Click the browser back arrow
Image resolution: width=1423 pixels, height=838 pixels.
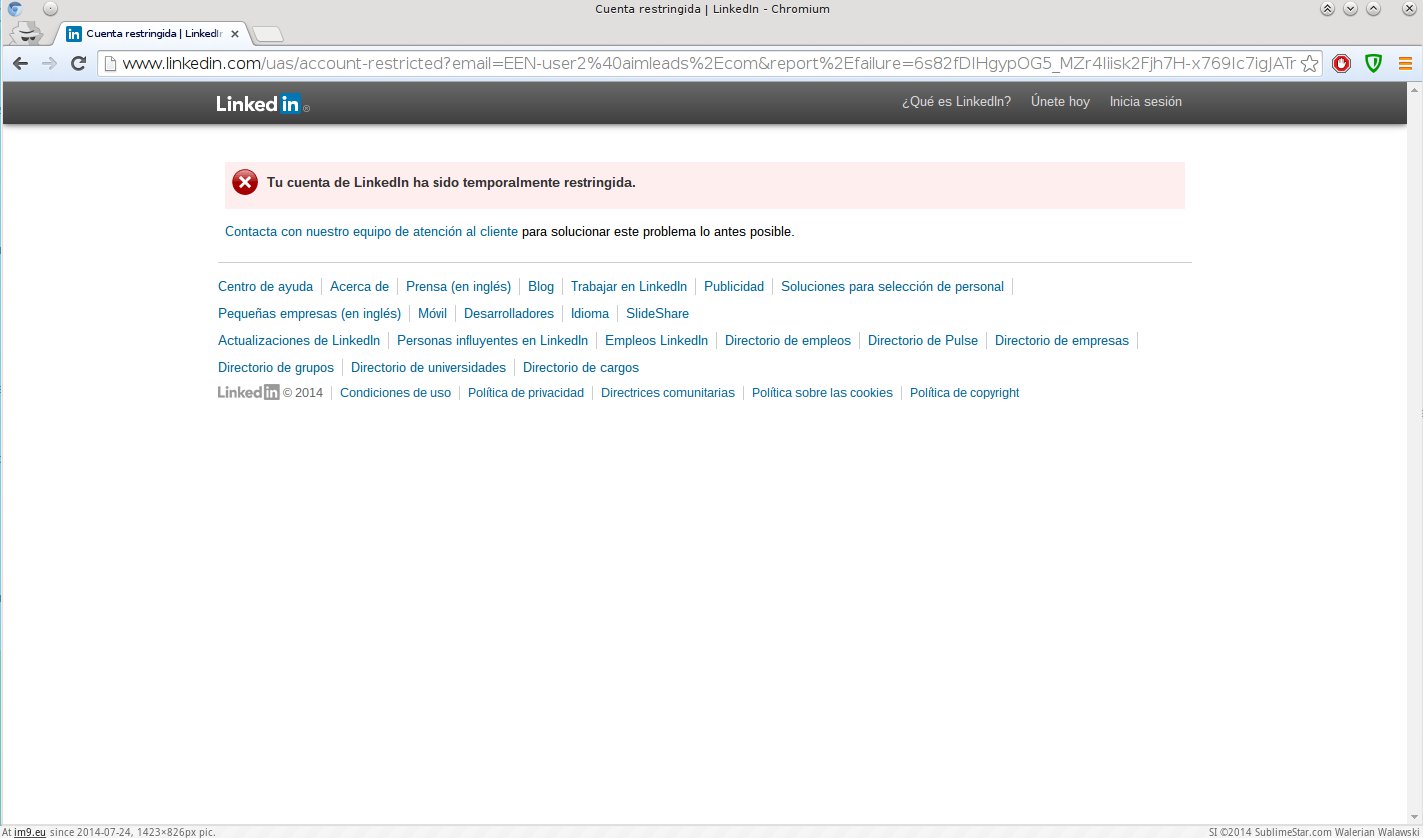20,64
